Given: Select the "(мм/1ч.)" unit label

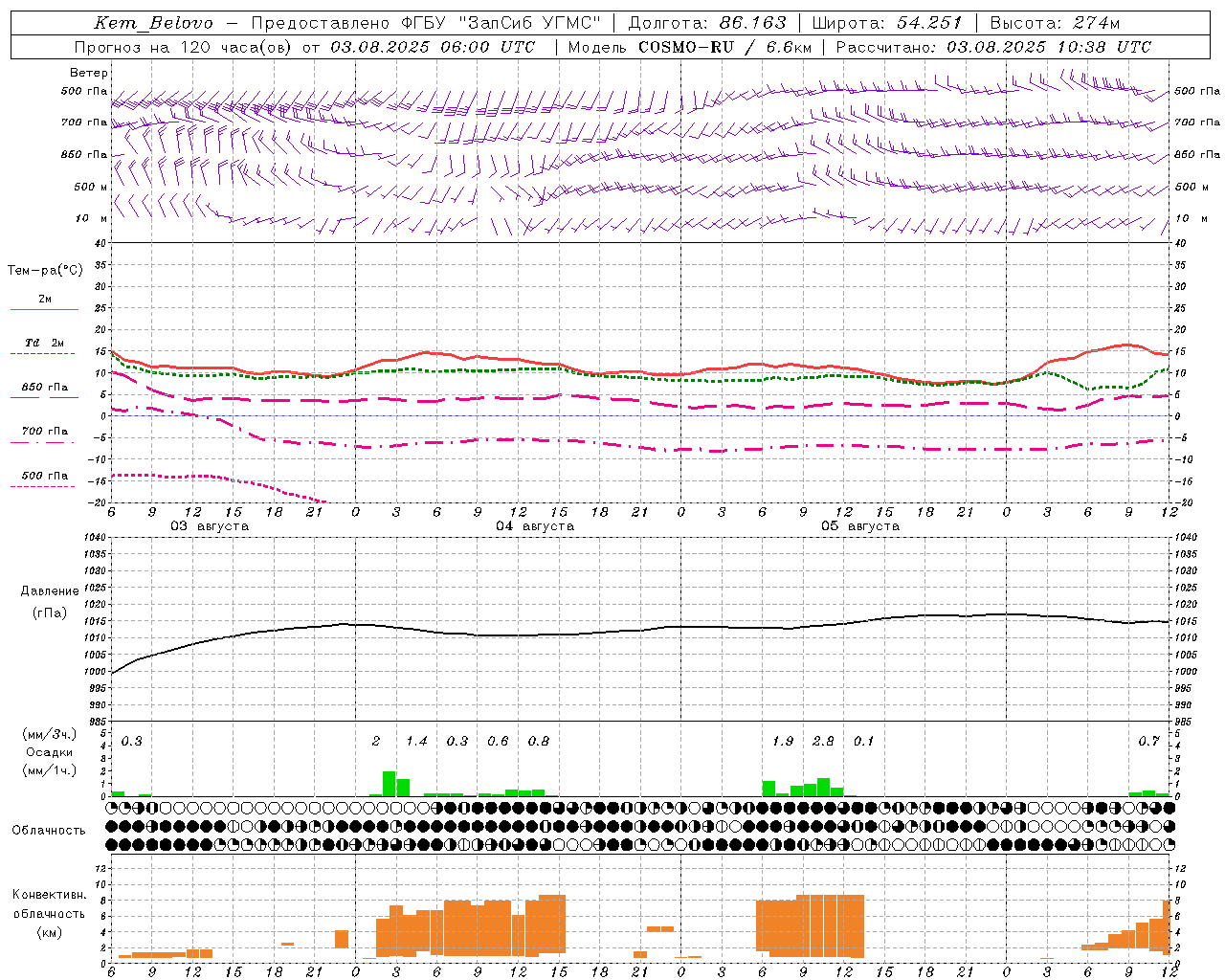Looking at the screenshot, I should pos(49,770).
